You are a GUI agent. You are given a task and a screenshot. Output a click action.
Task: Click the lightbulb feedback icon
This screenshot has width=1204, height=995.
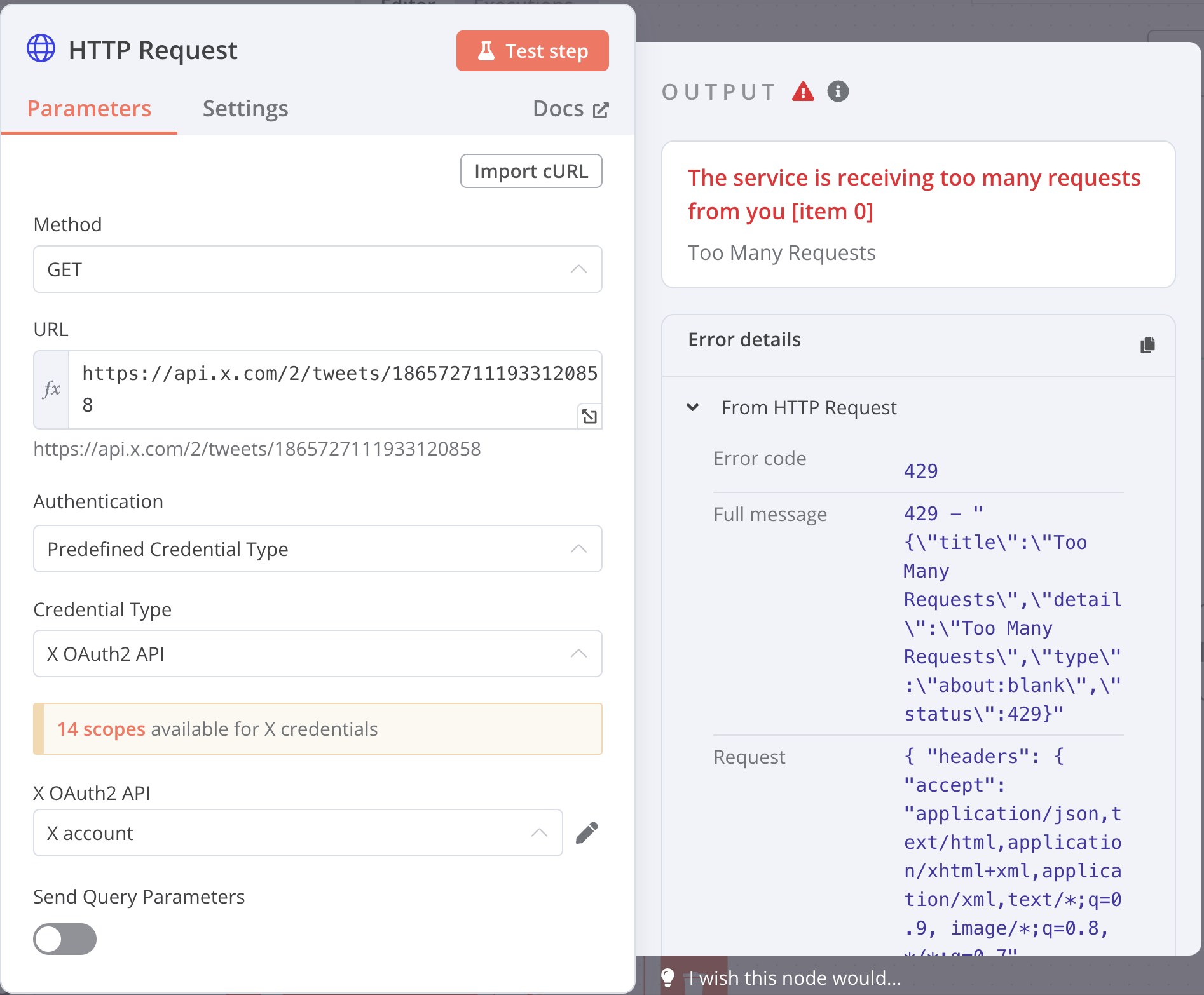667,977
